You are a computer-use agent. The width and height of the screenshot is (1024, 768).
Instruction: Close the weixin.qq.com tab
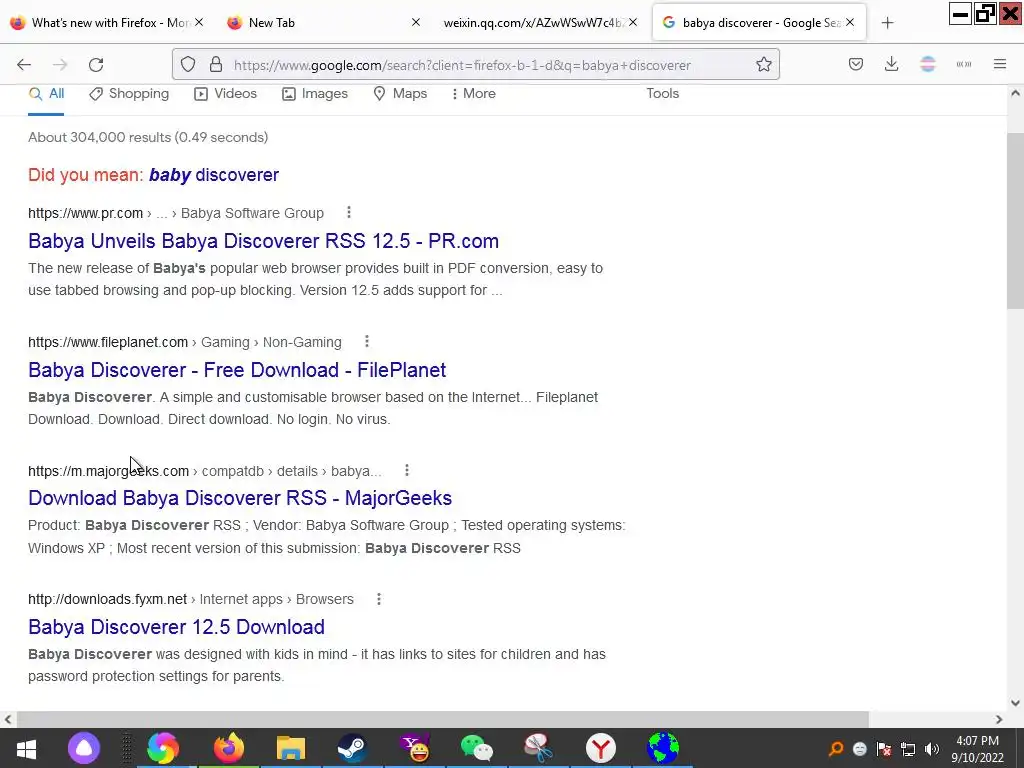click(x=633, y=22)
